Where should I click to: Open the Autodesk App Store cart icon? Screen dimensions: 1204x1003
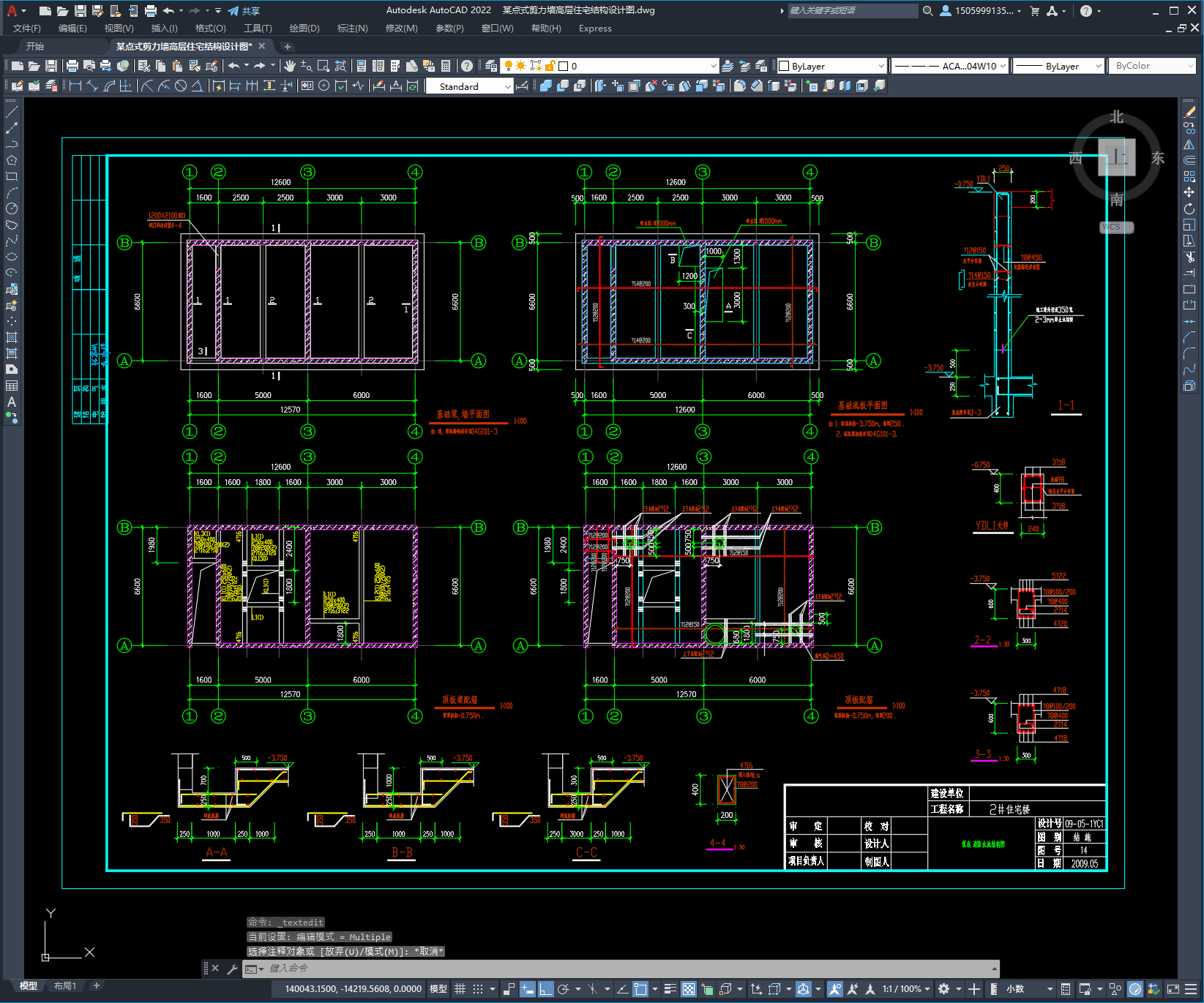point(1035,11)
